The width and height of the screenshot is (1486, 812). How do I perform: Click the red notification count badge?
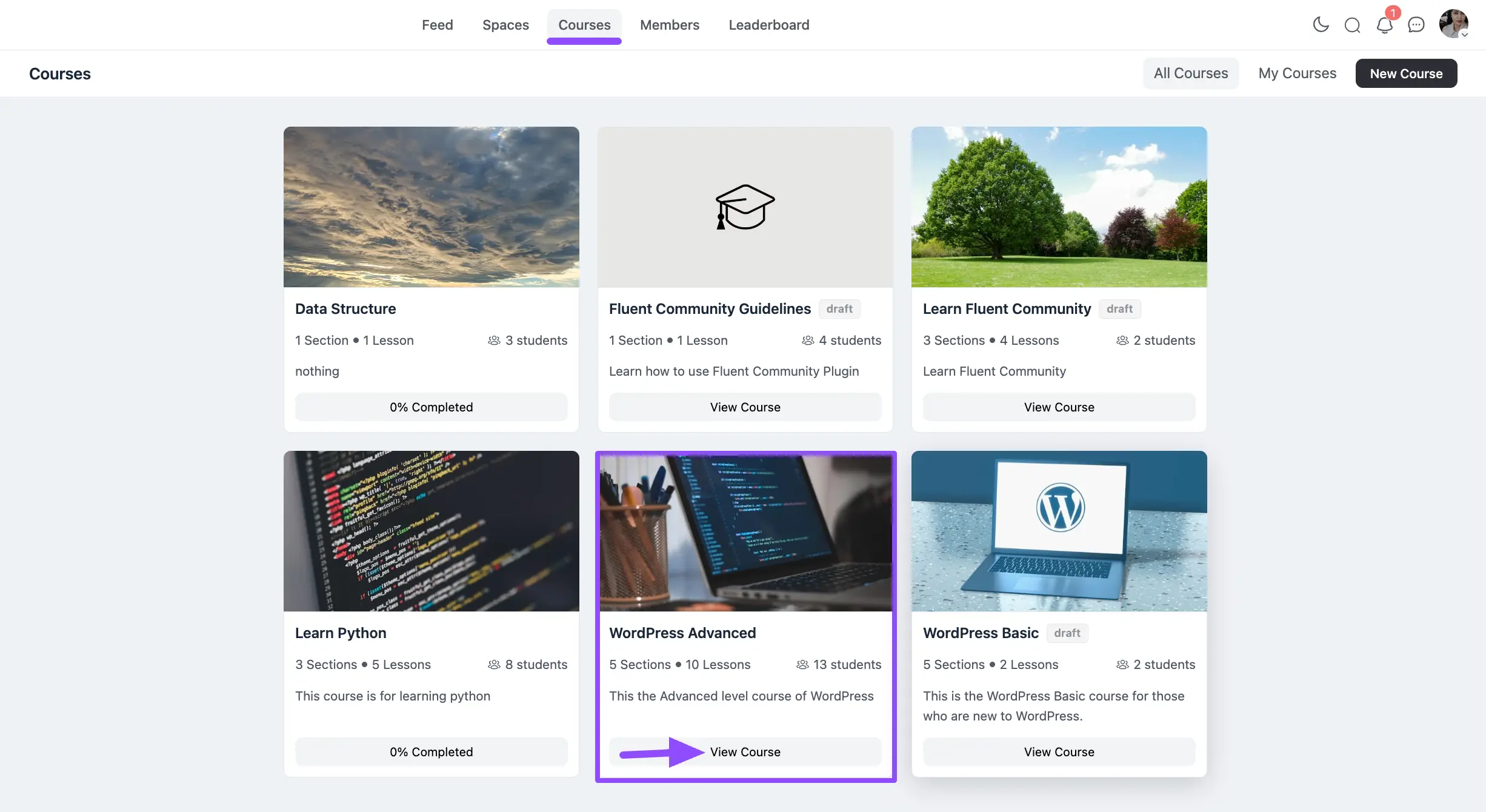(x=1393, y=13)
